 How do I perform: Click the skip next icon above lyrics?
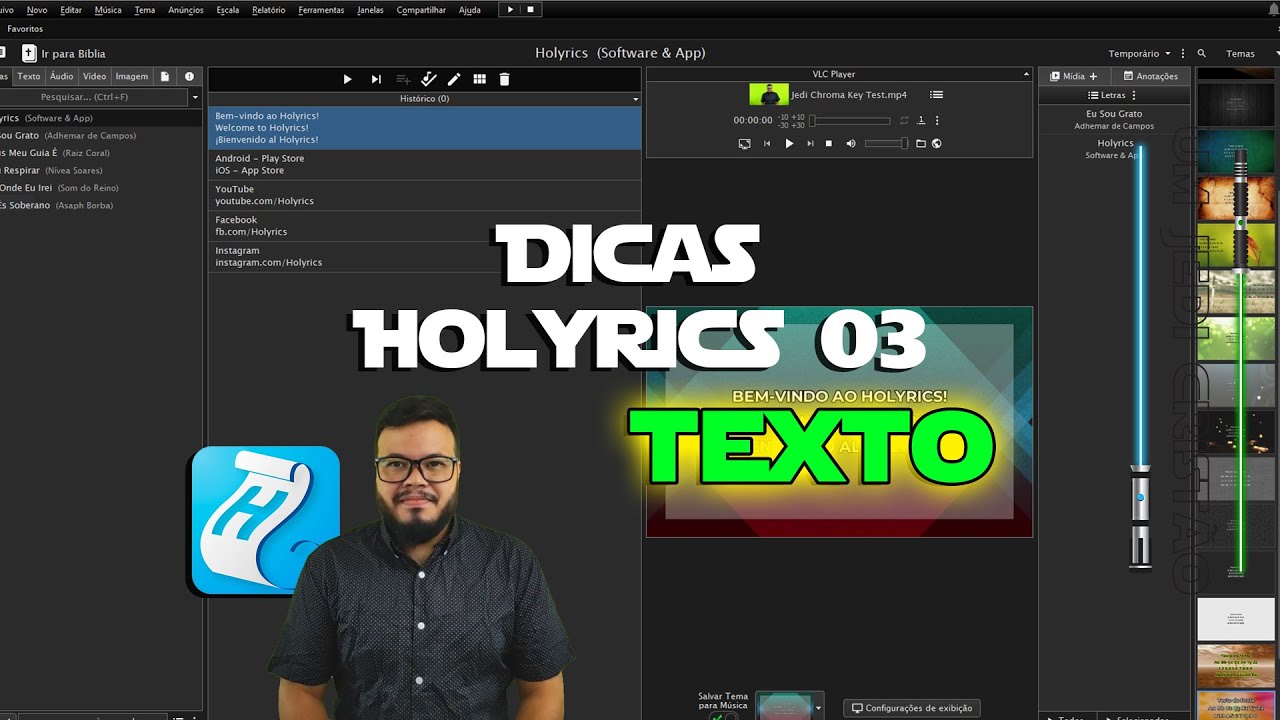coord(376,79)
